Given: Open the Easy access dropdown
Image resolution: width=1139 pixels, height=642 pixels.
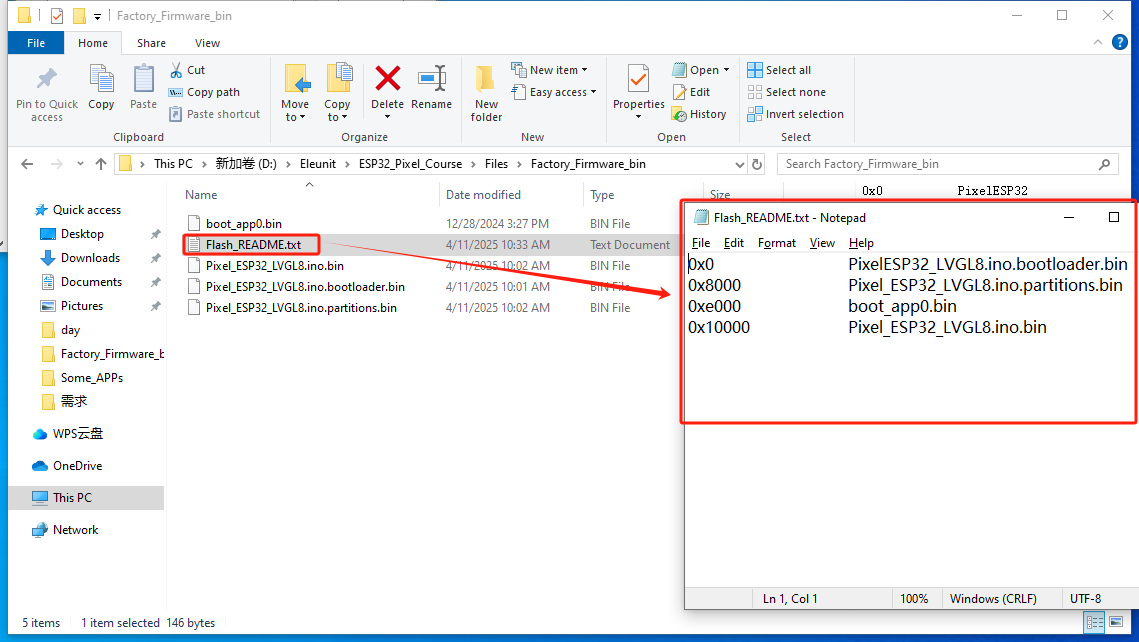Looking at the screenshot, I should pyautogui.click(x=554, y=92).
